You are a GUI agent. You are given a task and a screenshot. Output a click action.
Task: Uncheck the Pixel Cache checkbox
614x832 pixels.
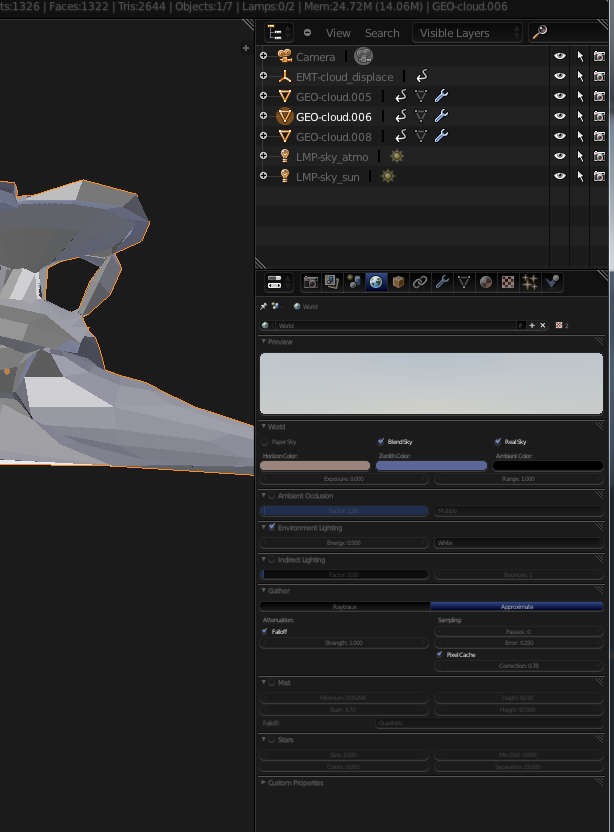point(439,654)
